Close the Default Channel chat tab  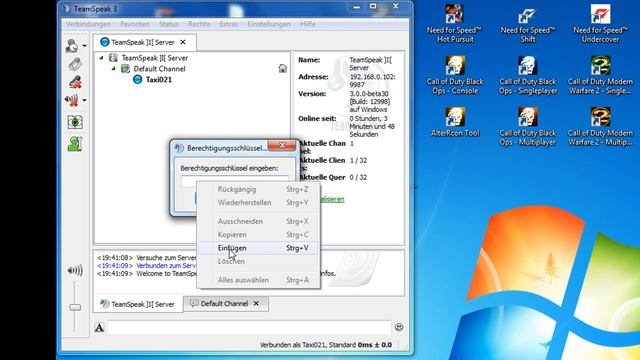tap(256, 304)
